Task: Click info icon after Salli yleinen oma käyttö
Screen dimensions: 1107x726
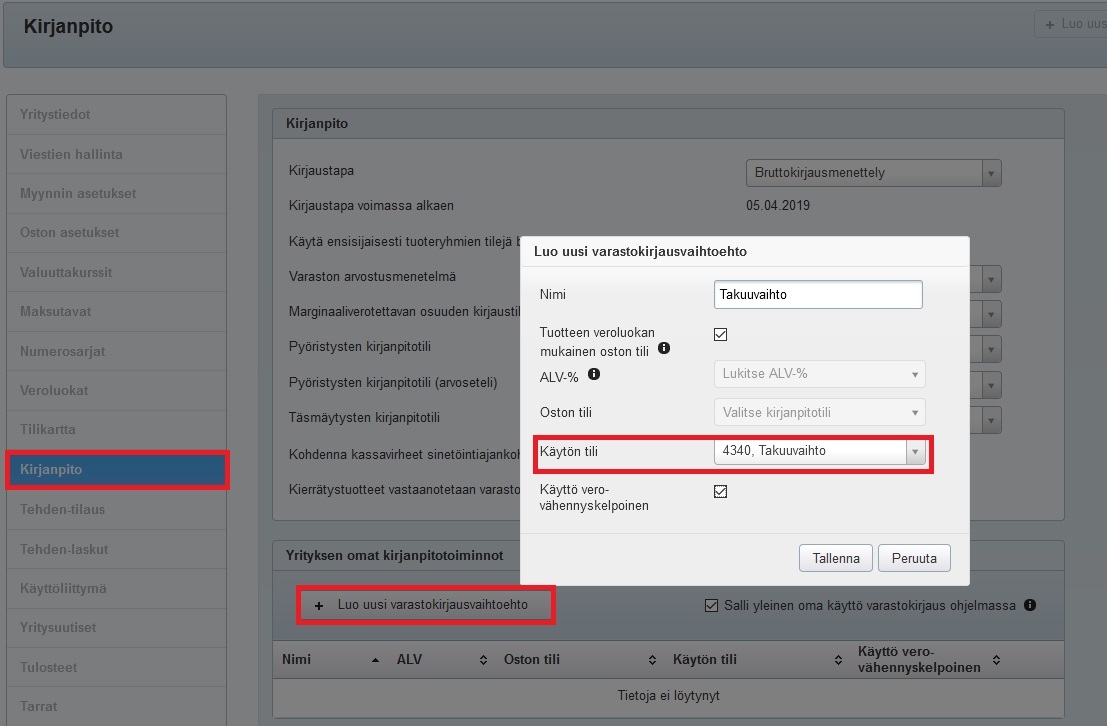Action: (x=1030, y=605)
